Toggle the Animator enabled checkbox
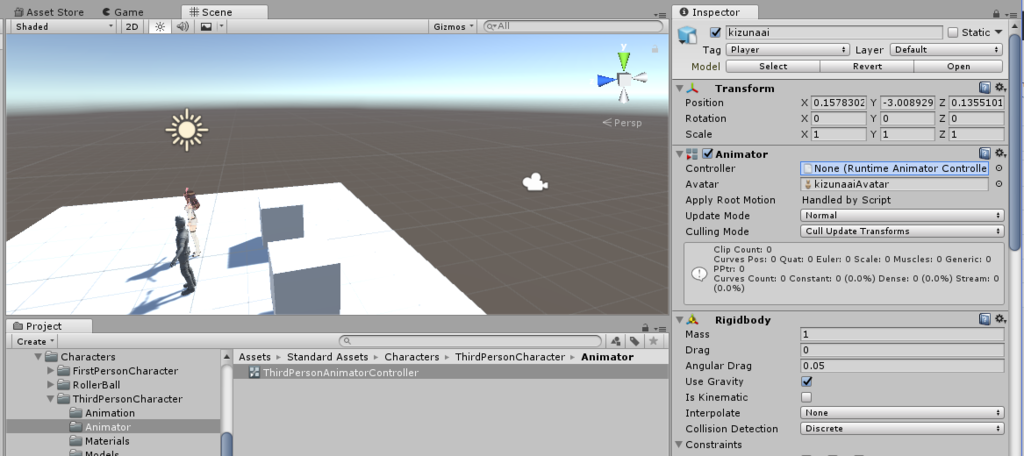Image resolution: width=1024 pixels, height=456 pixels. (x=707, y=154)
